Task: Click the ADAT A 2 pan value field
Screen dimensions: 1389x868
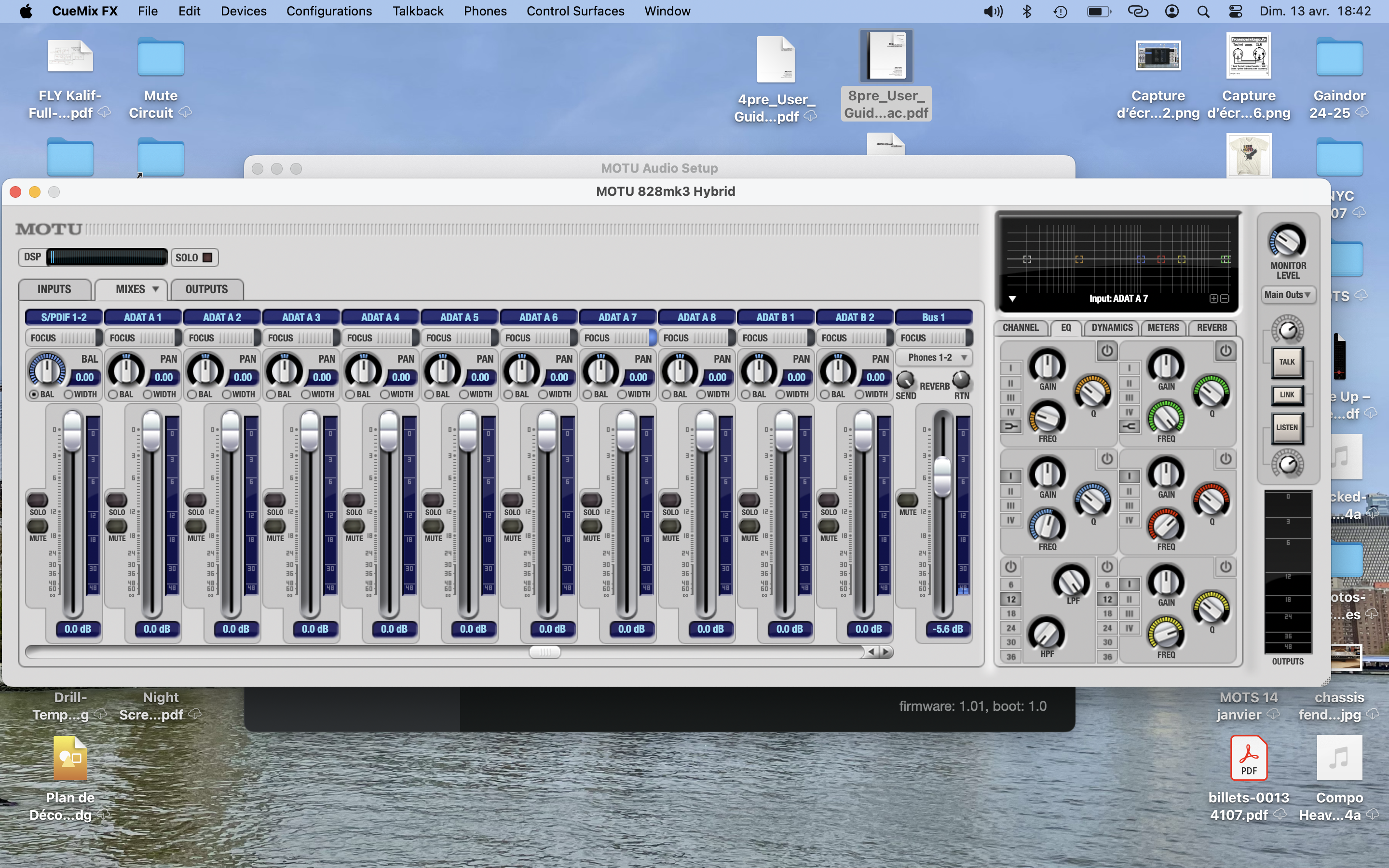Action: point(243,378)
